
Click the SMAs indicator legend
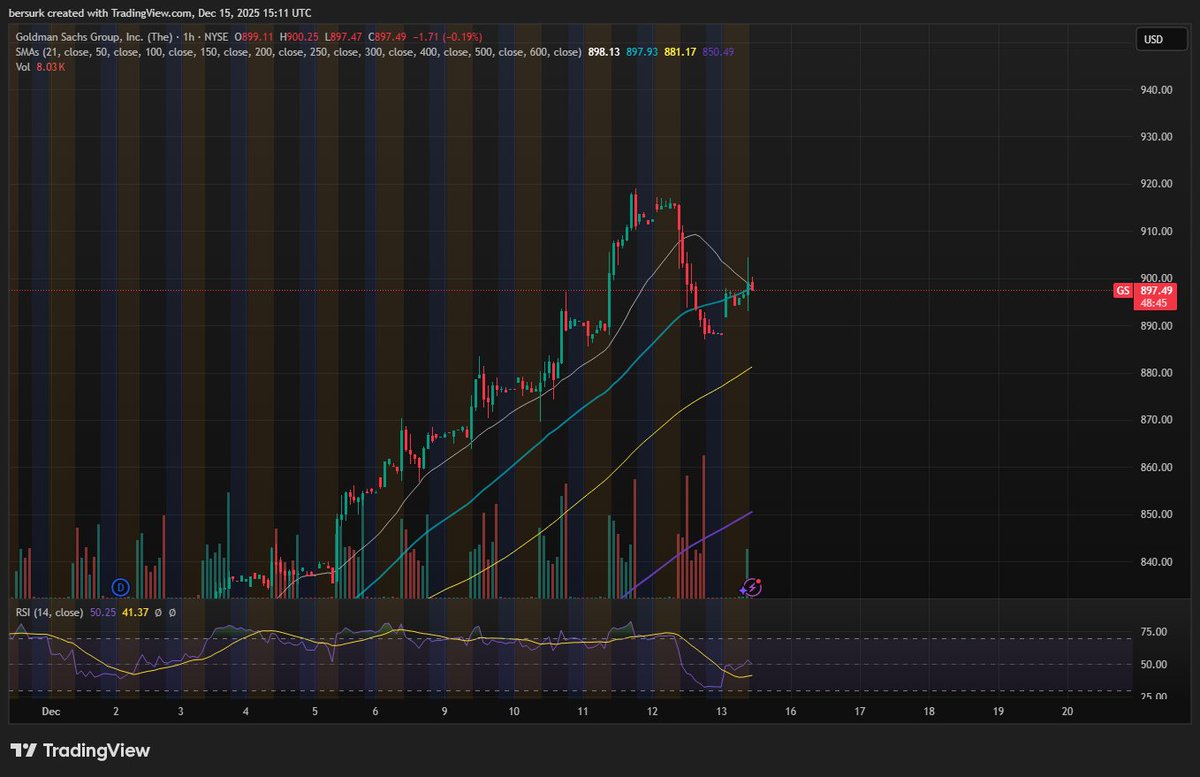click(x=298, y=51)
